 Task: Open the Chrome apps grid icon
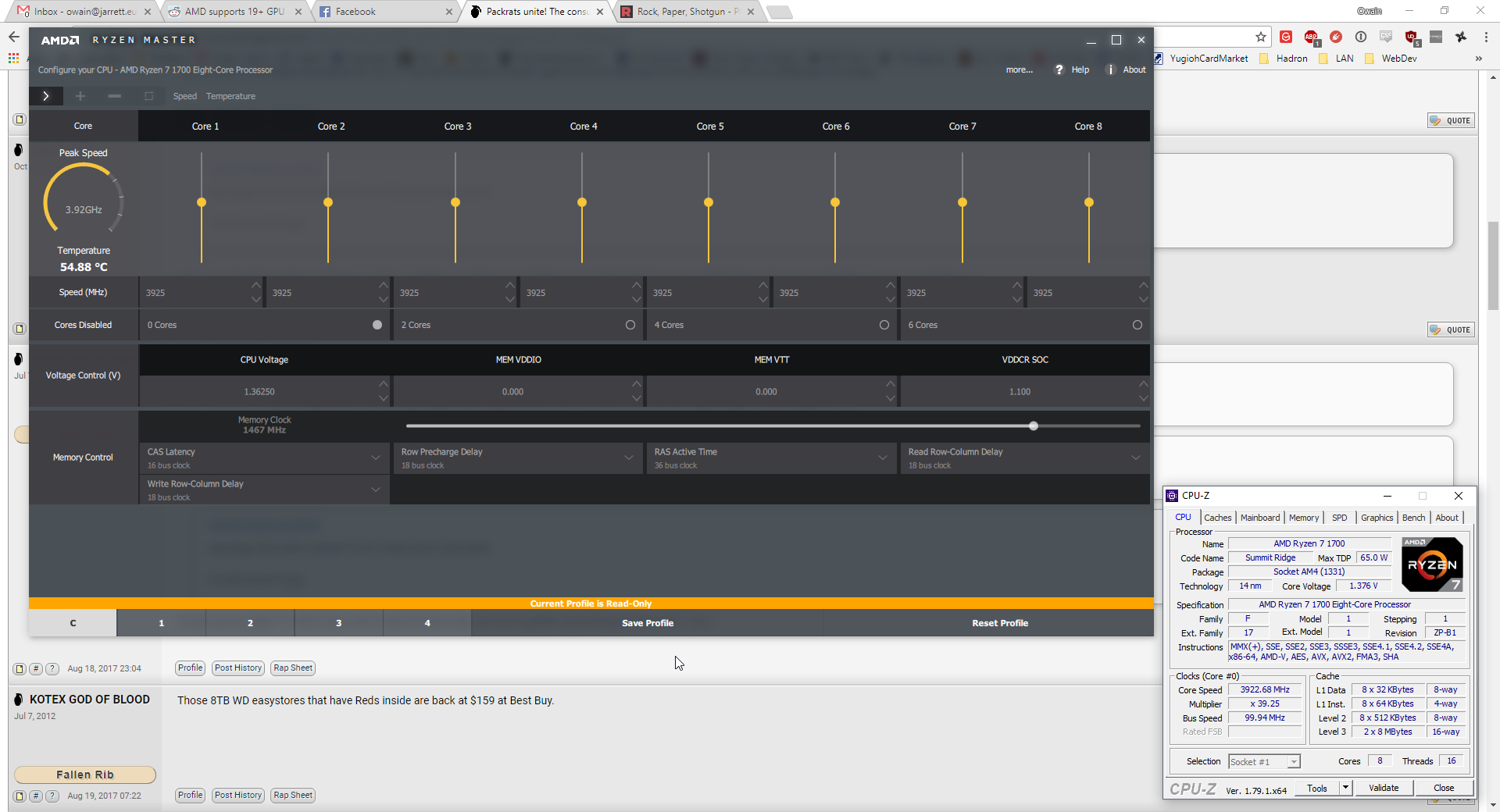pos(13,58)
